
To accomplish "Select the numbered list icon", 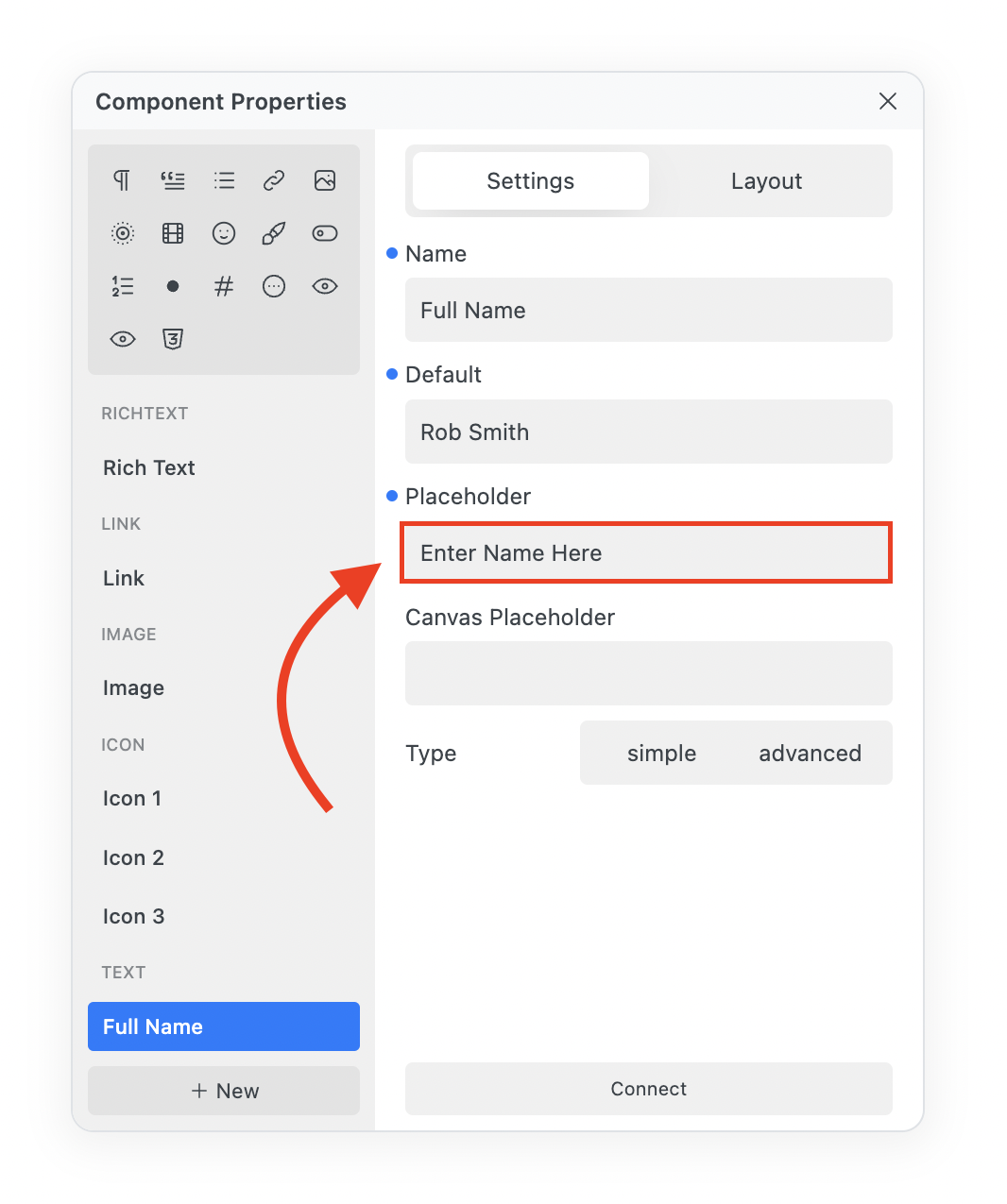I will (122, 286).
